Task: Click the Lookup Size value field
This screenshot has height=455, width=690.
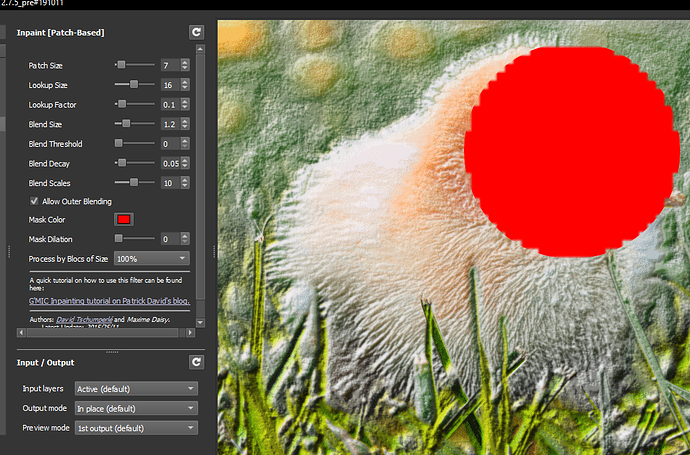Action: pyautogui.click(x=170, y=85)
